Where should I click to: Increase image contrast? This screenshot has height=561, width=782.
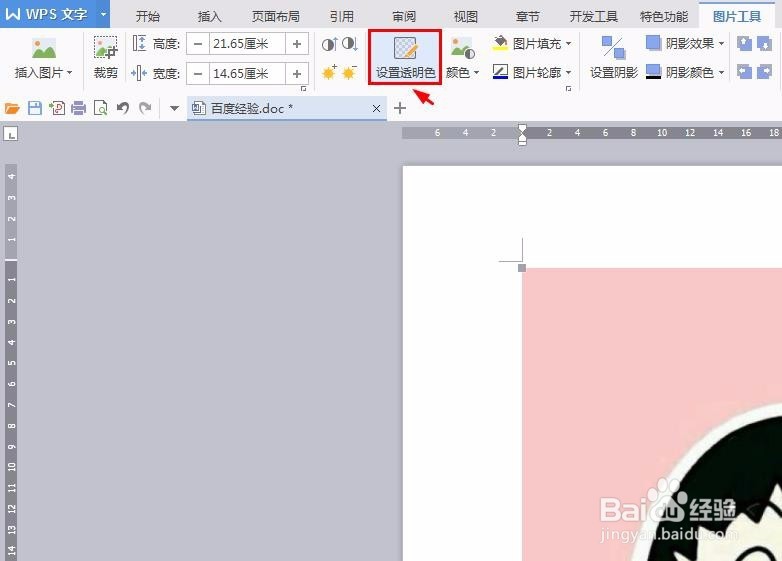[x=330, y=44]
